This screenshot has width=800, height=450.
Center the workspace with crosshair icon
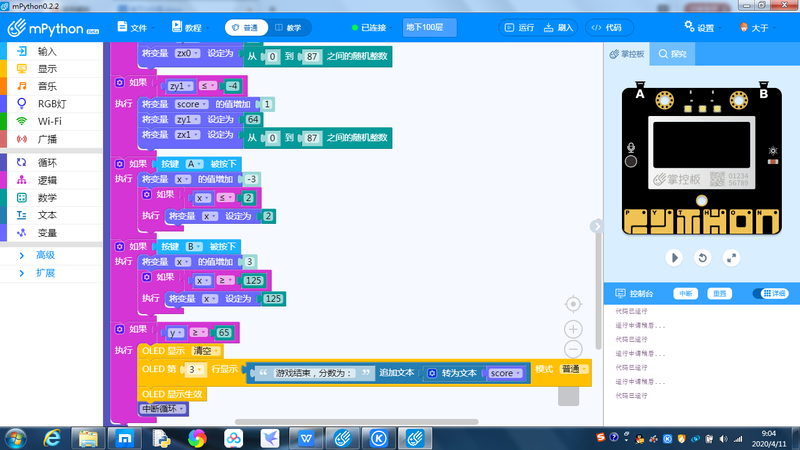point(573,304)
